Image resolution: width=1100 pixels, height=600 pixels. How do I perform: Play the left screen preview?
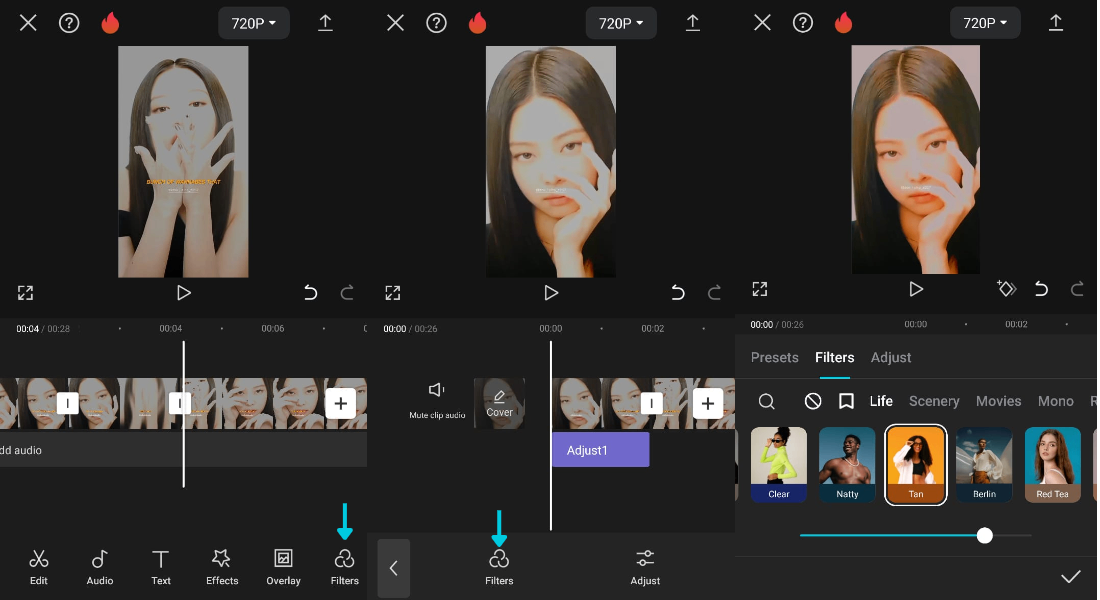pos(184,293)
